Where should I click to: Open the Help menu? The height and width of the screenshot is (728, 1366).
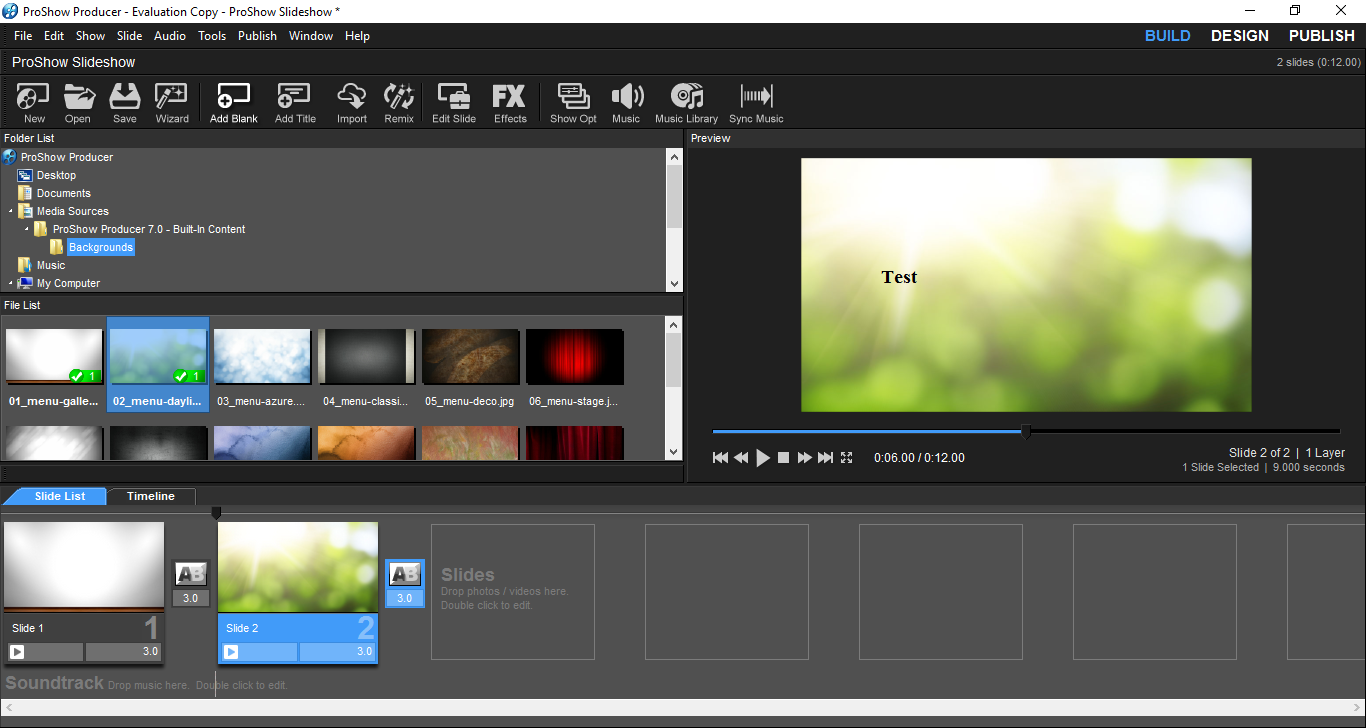(x=357, y=36)
